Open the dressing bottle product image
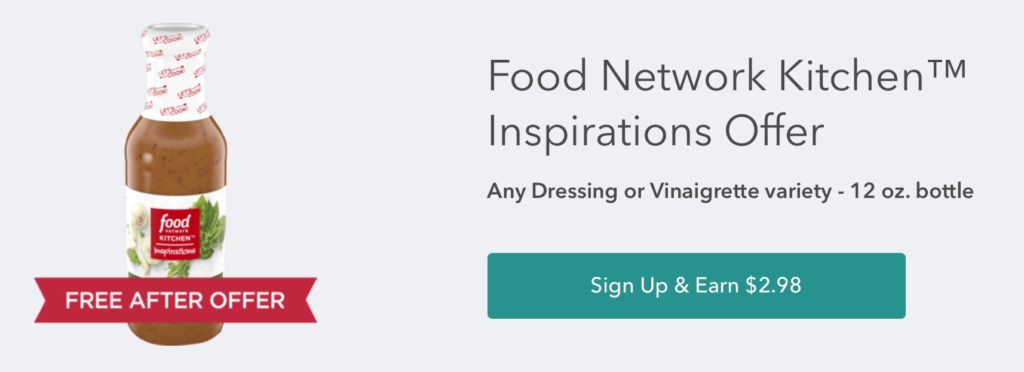 [x=176, y=184]
